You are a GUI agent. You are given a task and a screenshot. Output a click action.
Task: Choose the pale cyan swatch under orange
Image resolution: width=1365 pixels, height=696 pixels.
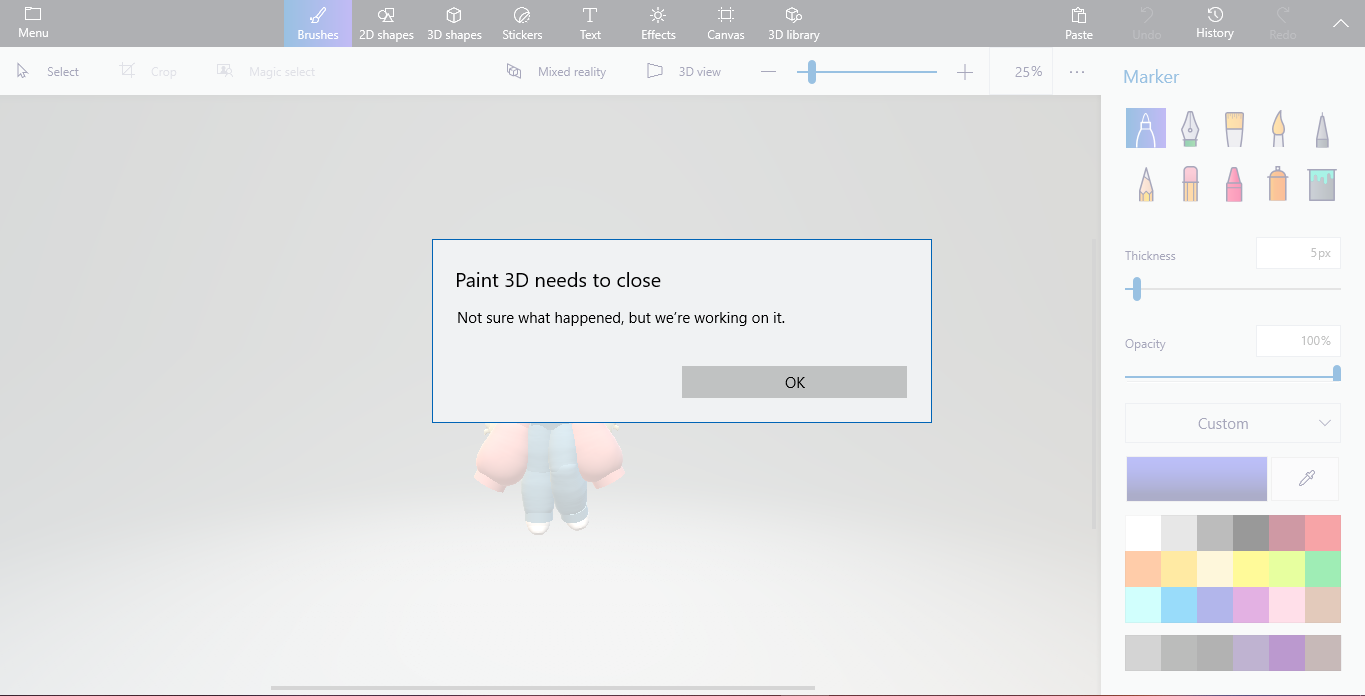click(x=1143, y=605)
